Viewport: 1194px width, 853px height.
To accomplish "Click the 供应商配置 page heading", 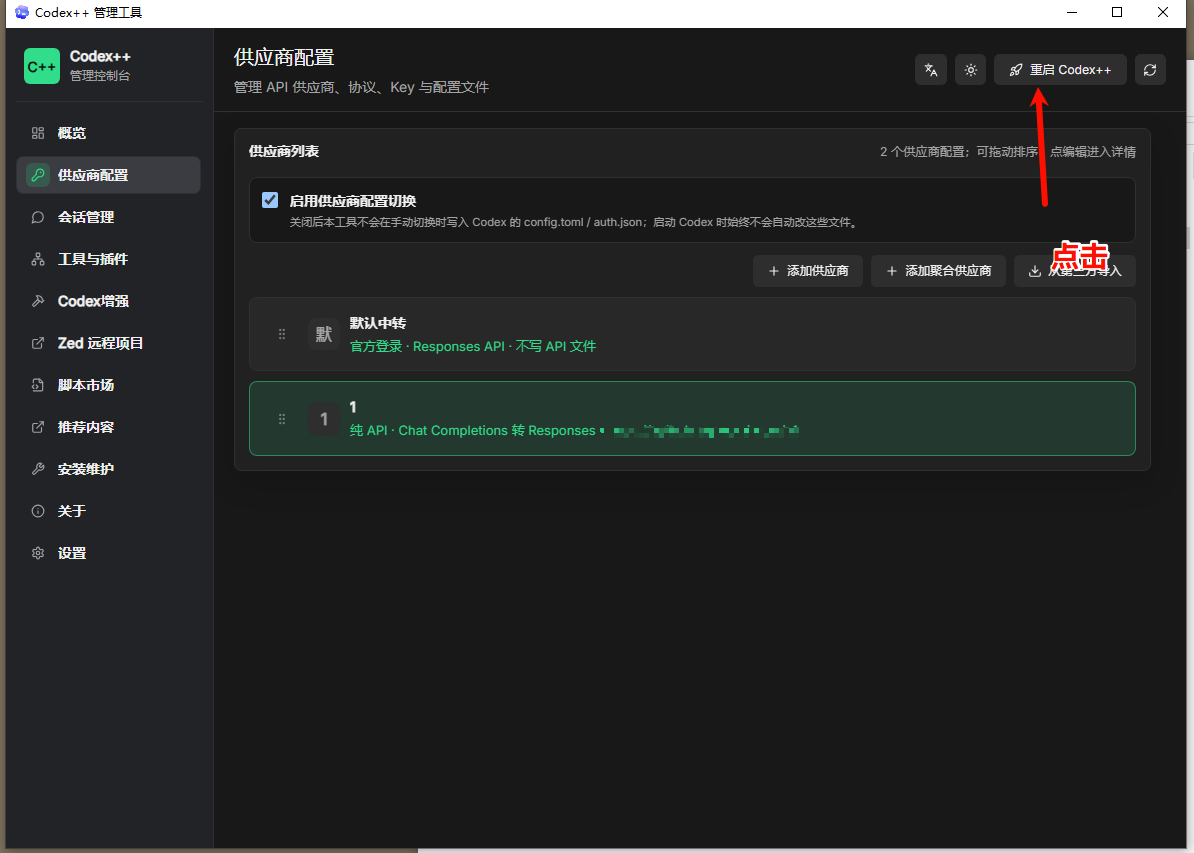I will [284, 58].
